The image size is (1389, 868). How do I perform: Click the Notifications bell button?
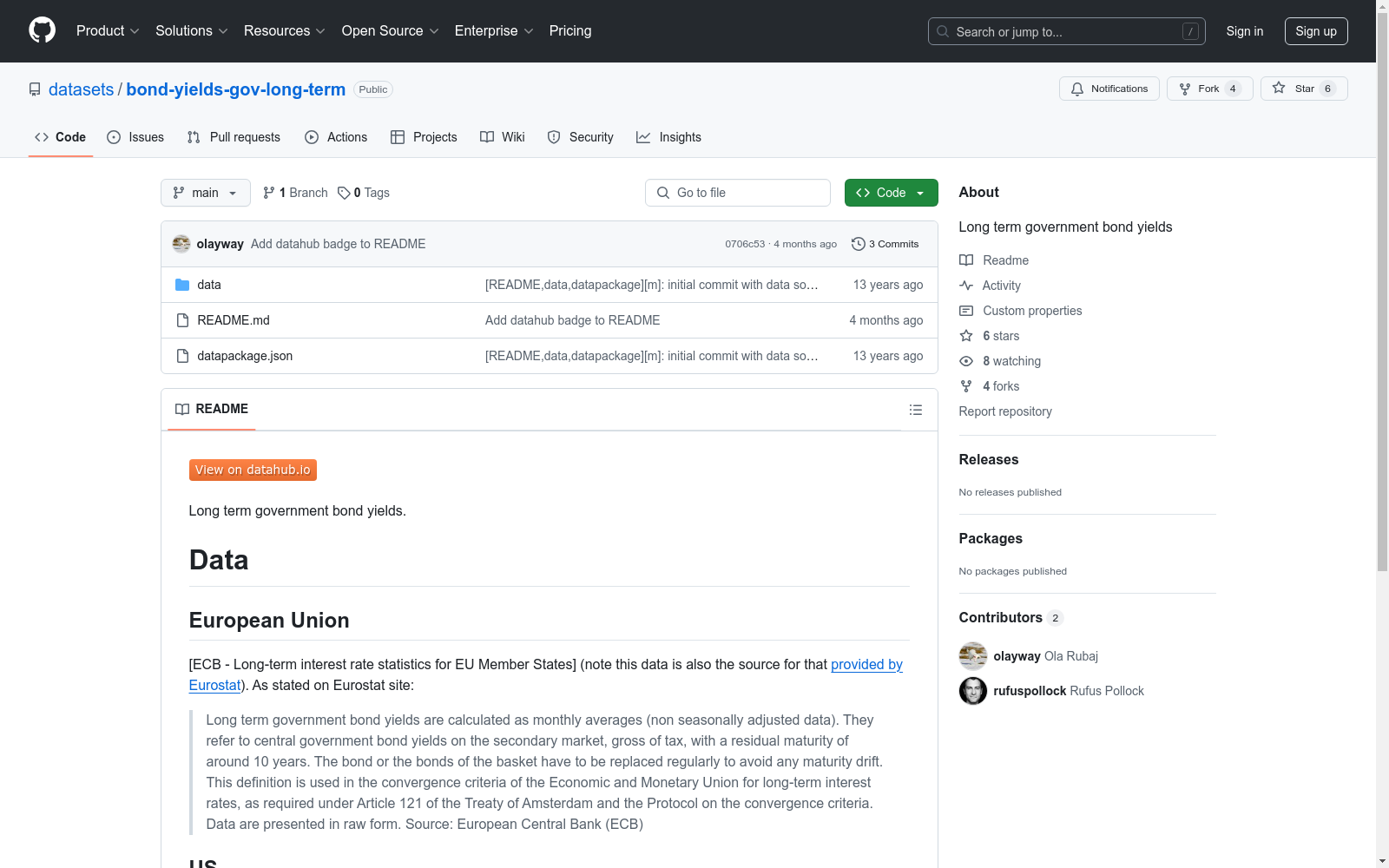(1109, 89)
